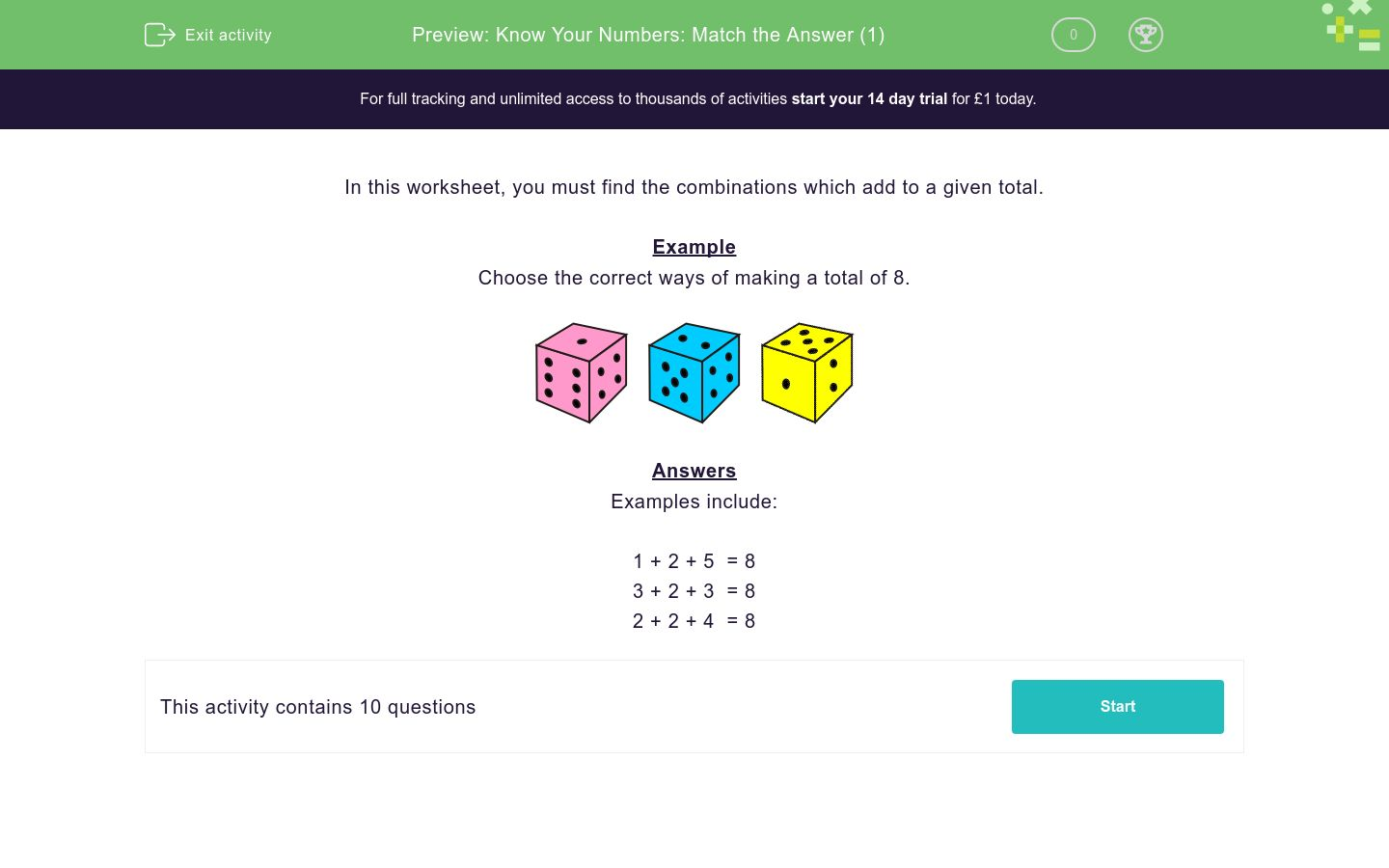Click the Start button

pyautogui.click(x=1117, y=706)
